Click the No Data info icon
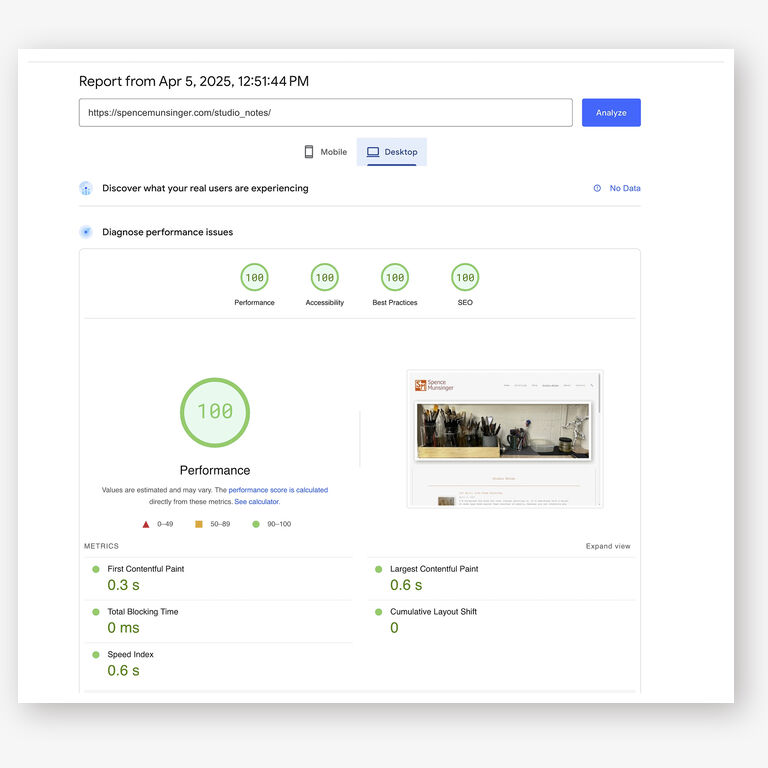 (597, 188)
